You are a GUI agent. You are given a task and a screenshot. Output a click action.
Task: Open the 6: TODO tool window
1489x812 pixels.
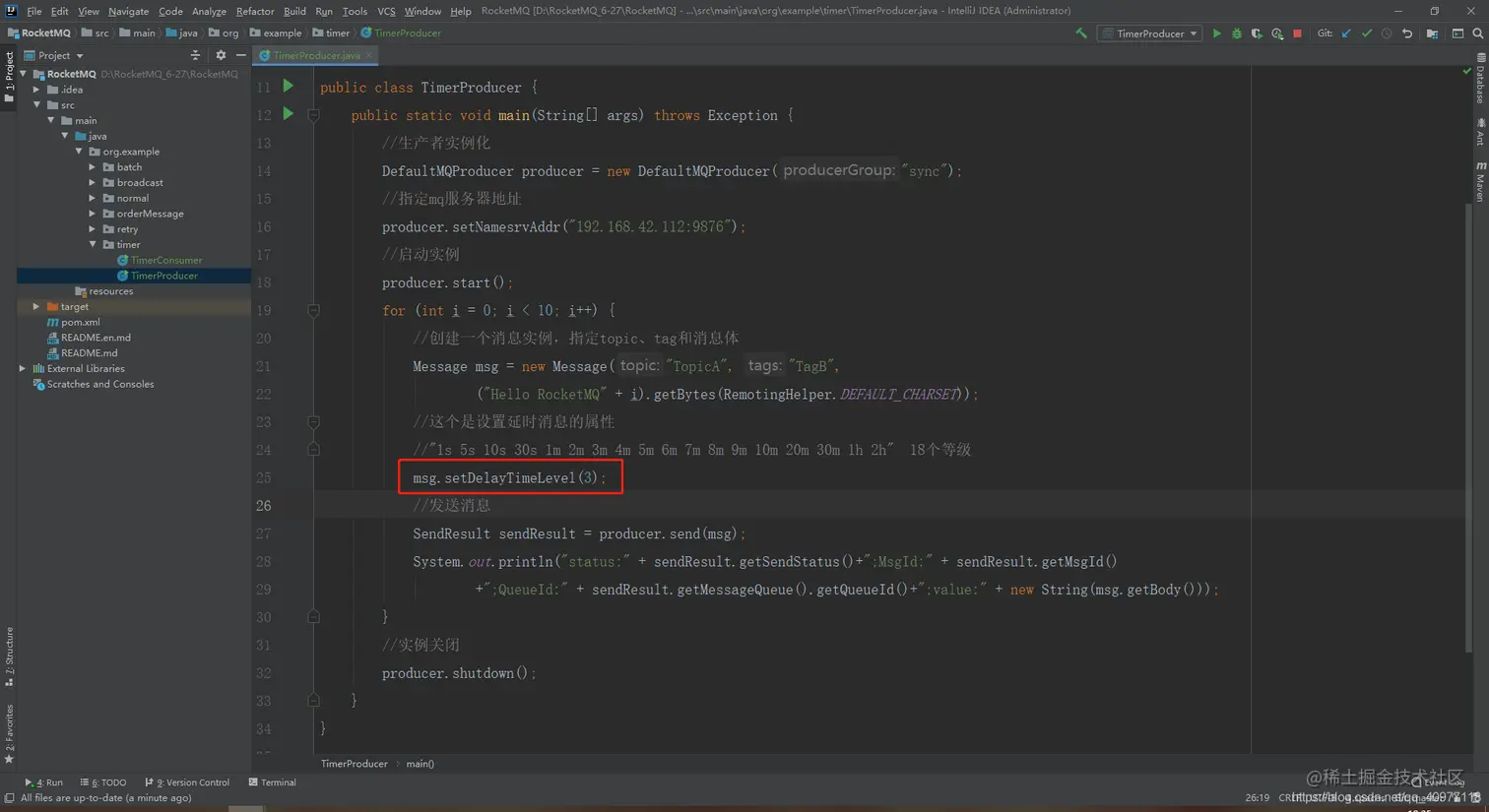point(103,782)
